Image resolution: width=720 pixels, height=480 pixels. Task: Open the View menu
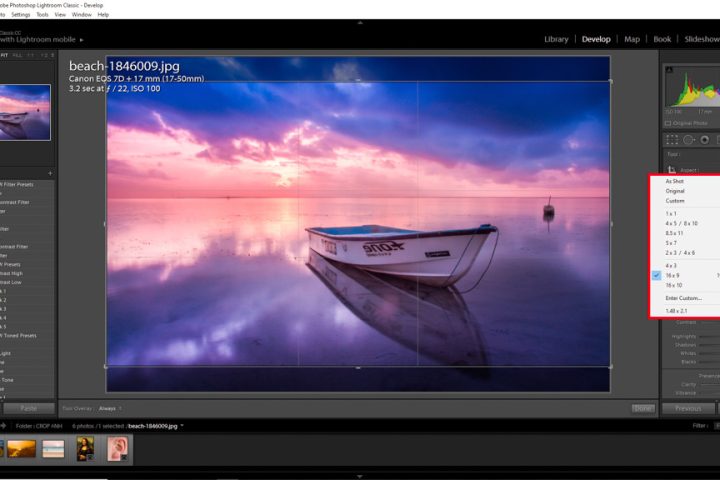[60, 15]
